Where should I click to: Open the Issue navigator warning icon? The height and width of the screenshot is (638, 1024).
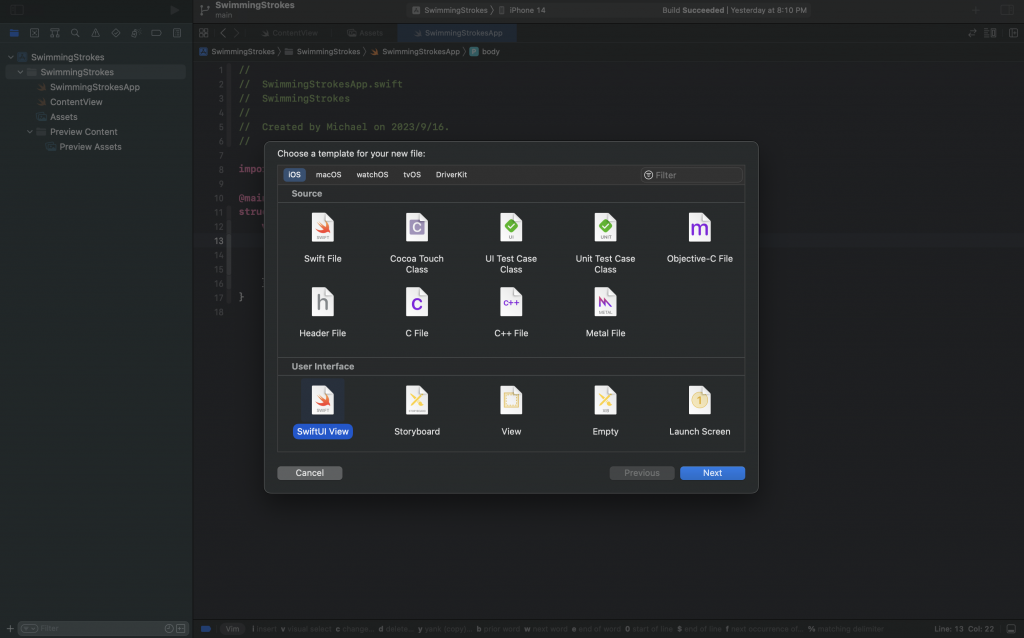[x=95, y=33]
